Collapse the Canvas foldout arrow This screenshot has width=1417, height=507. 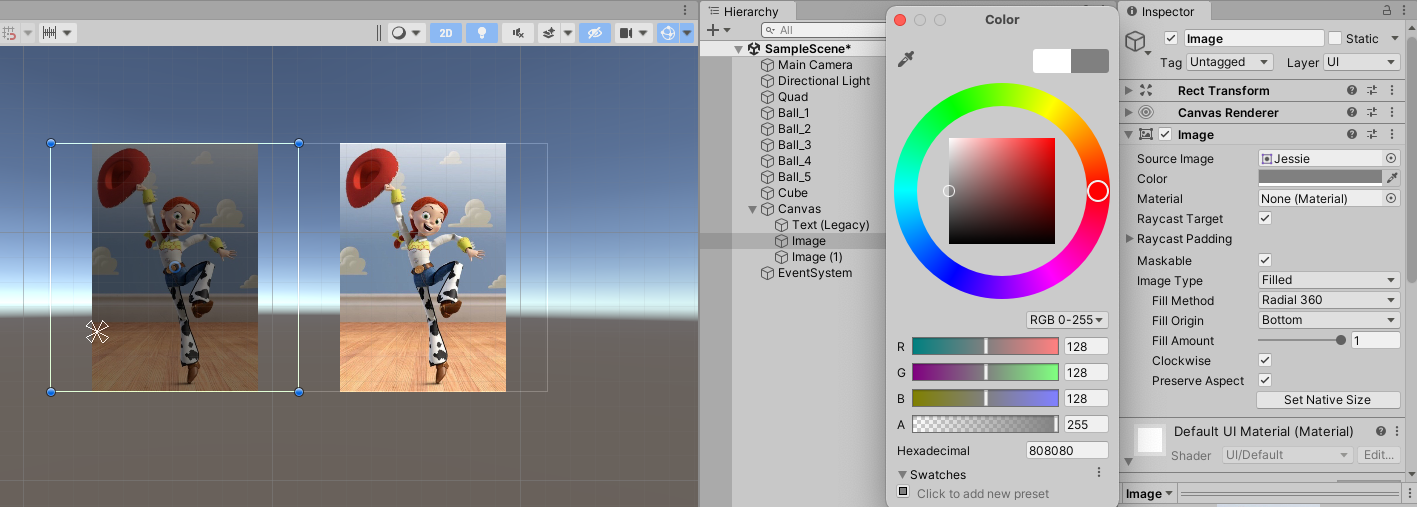coord(753,209)
